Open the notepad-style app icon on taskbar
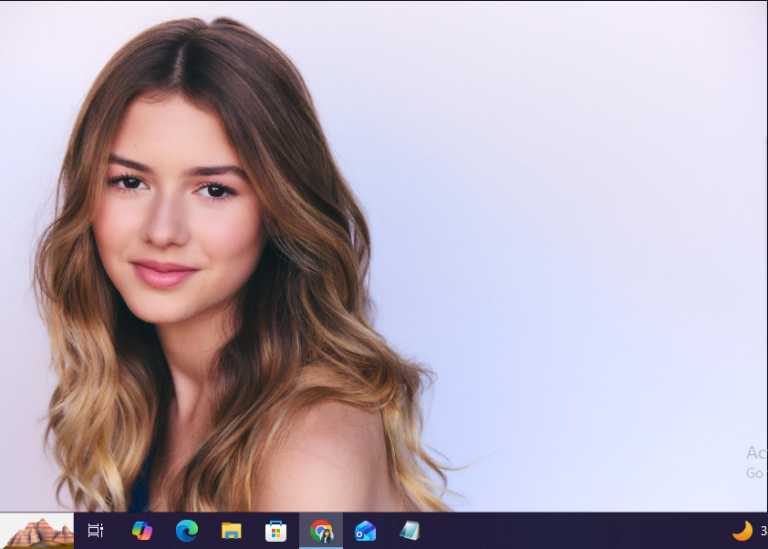The width and height of the screenshot is (768, 549). 410,531
